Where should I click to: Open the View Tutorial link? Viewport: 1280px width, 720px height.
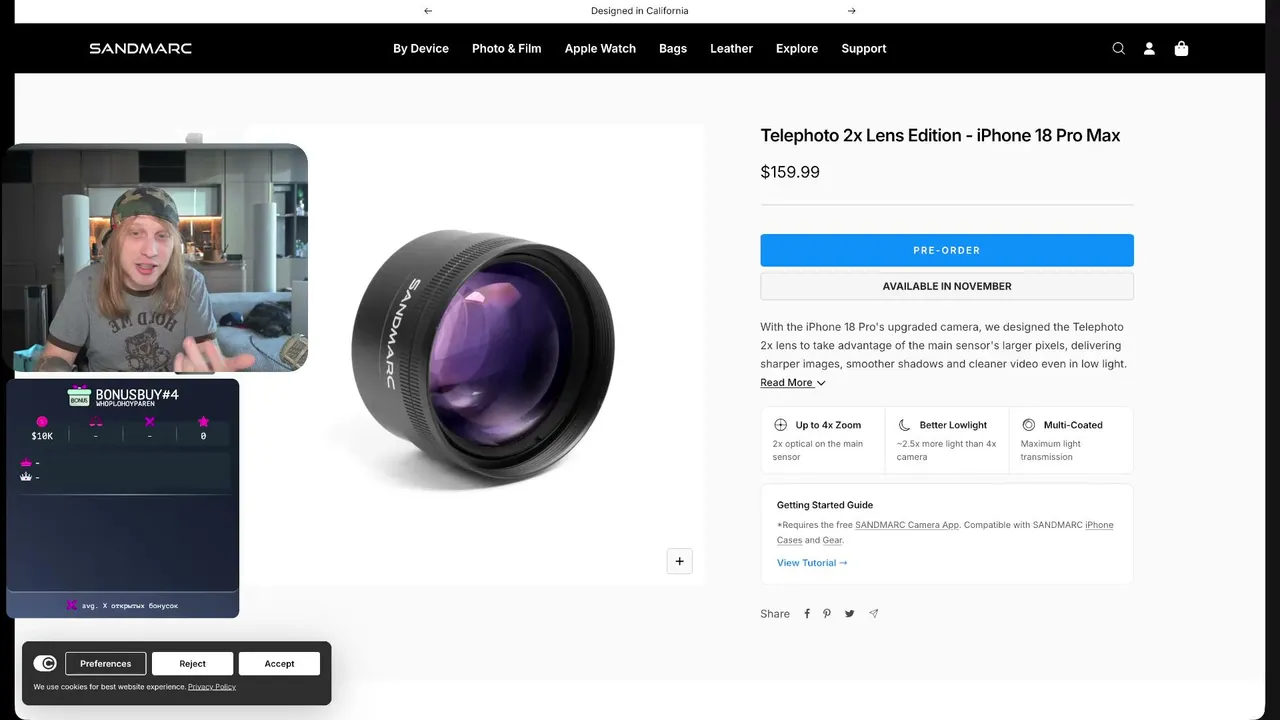tap(812, 563)
